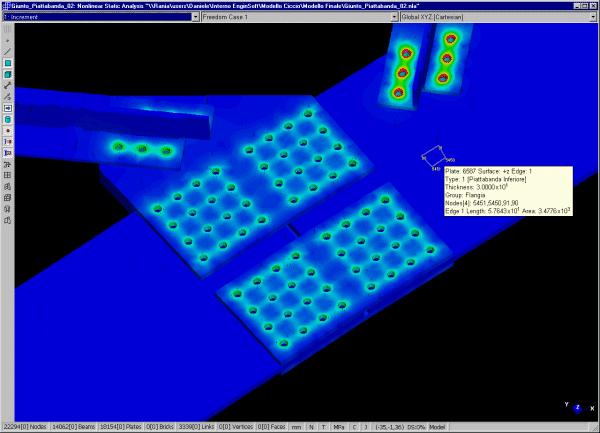Viewport: 600px width, 433px height.
Task: Toggle the beam selection line icon
Action: 8,51
